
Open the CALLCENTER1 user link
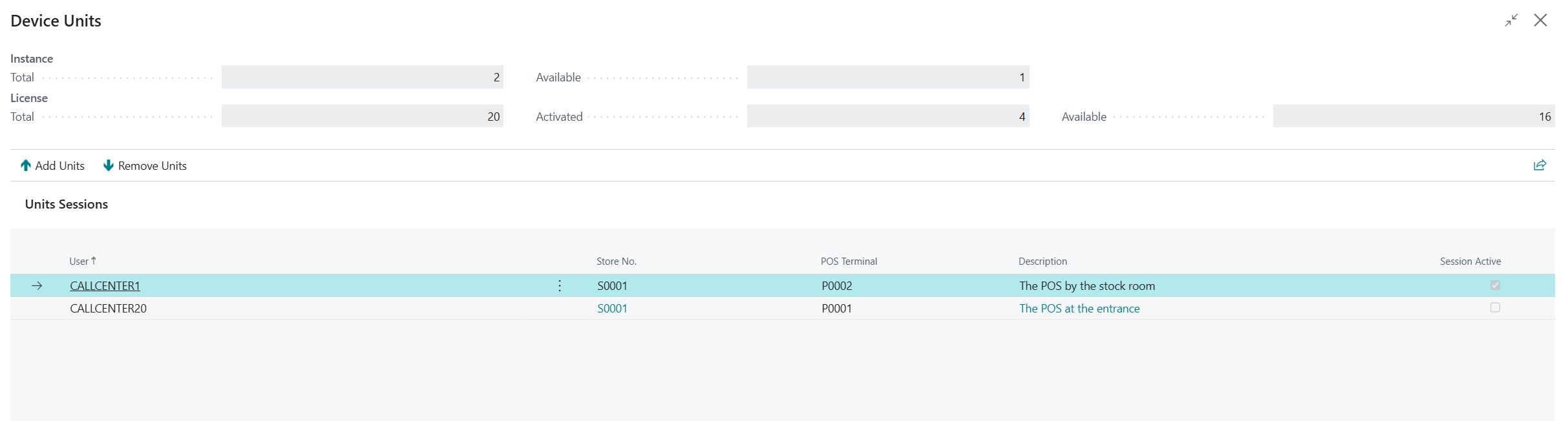pyautogui.click(x=105, y=286)
